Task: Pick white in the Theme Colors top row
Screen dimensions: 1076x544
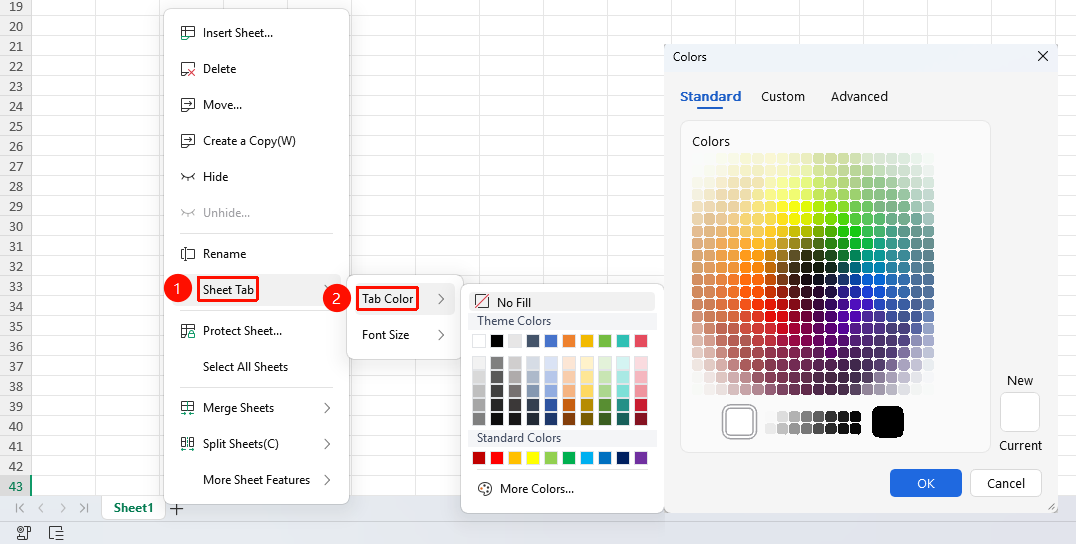Action: click(x=479, y=341)
